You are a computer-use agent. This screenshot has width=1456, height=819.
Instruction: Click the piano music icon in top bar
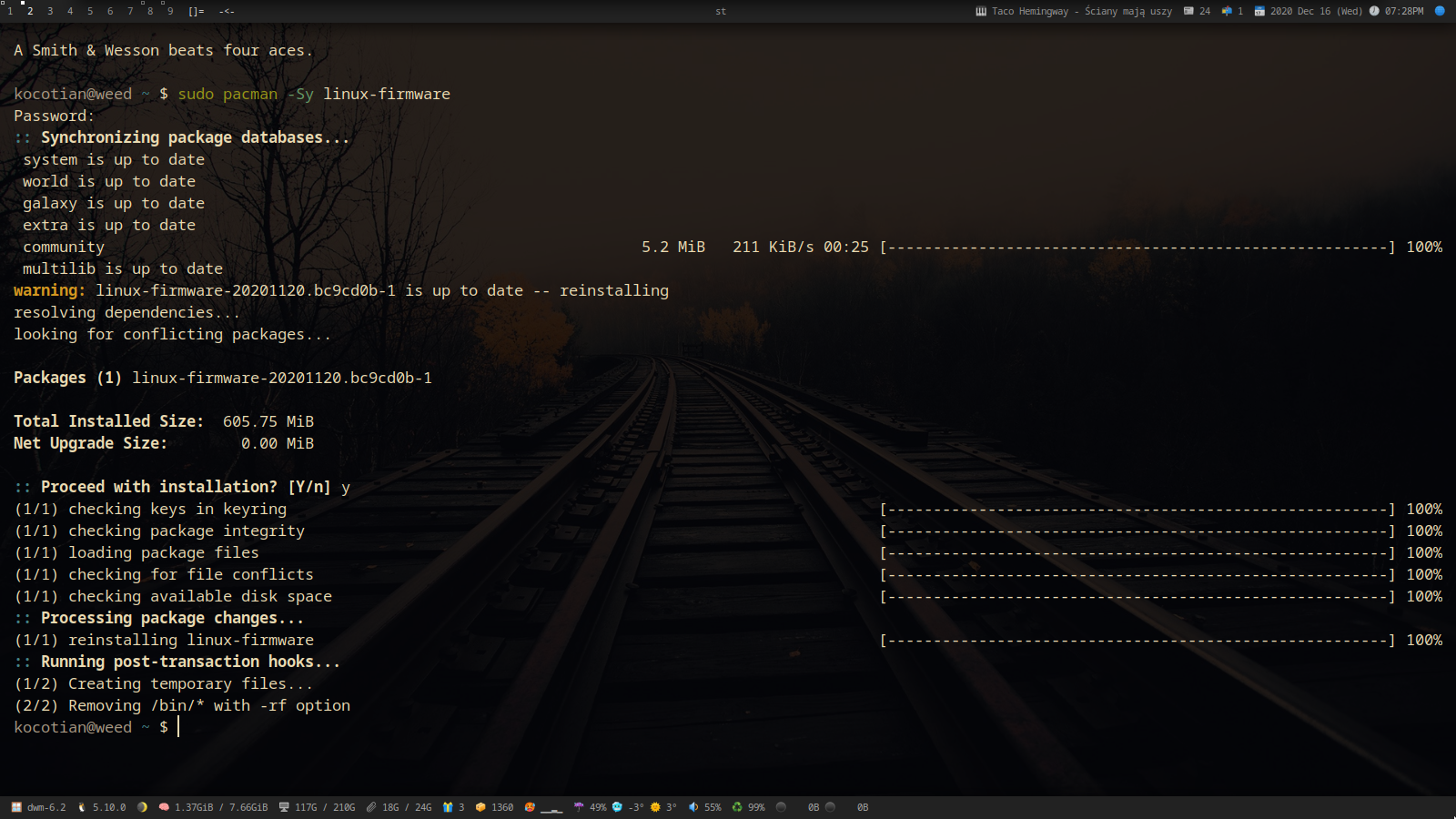pyautogui.click(x=981, y=11)
